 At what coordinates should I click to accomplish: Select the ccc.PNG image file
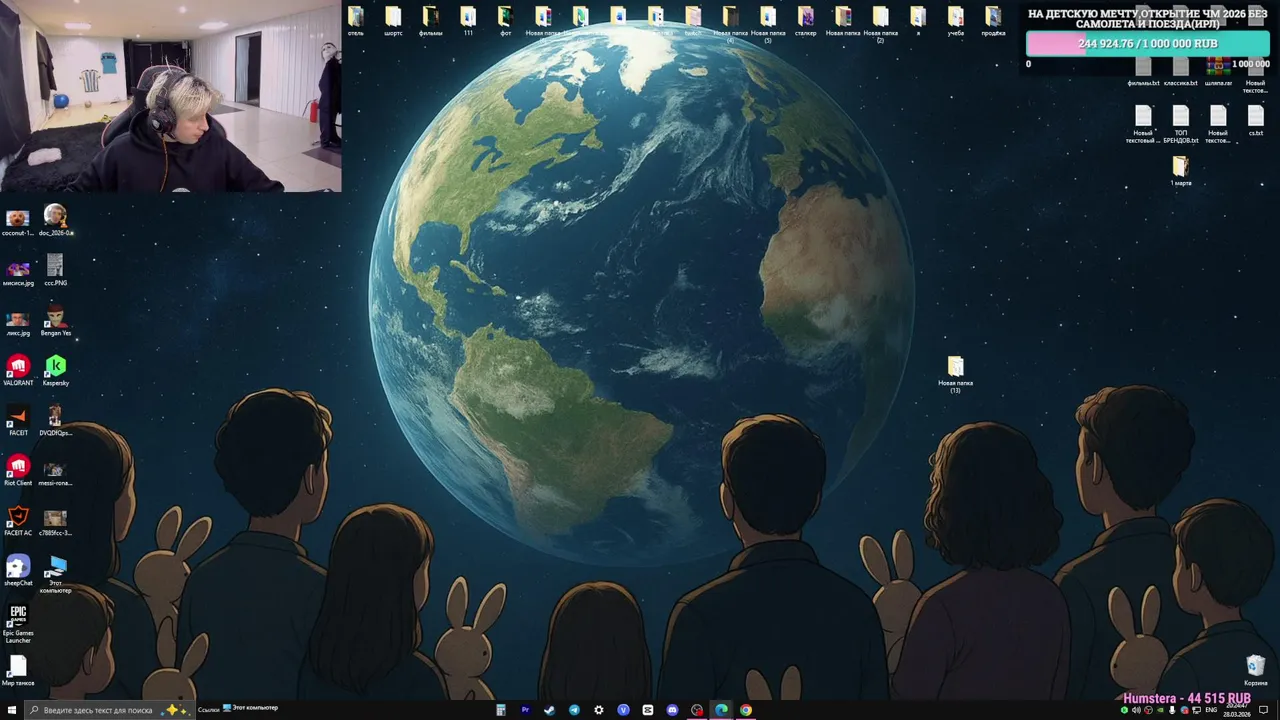click(55, 271)
